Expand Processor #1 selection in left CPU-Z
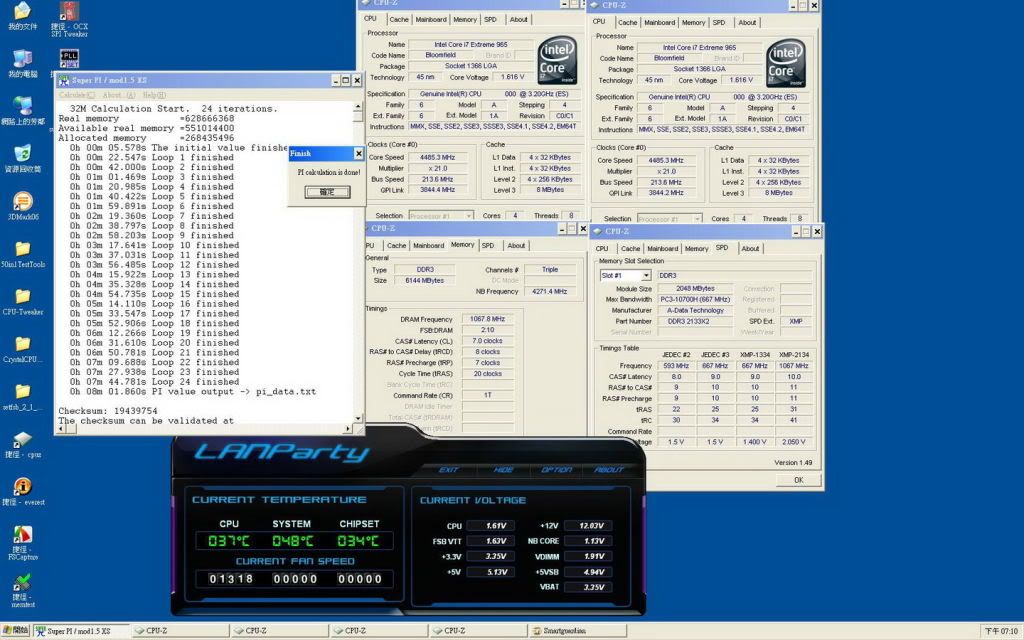This screenshot has width=1024, height=640. tap(469, 216)
